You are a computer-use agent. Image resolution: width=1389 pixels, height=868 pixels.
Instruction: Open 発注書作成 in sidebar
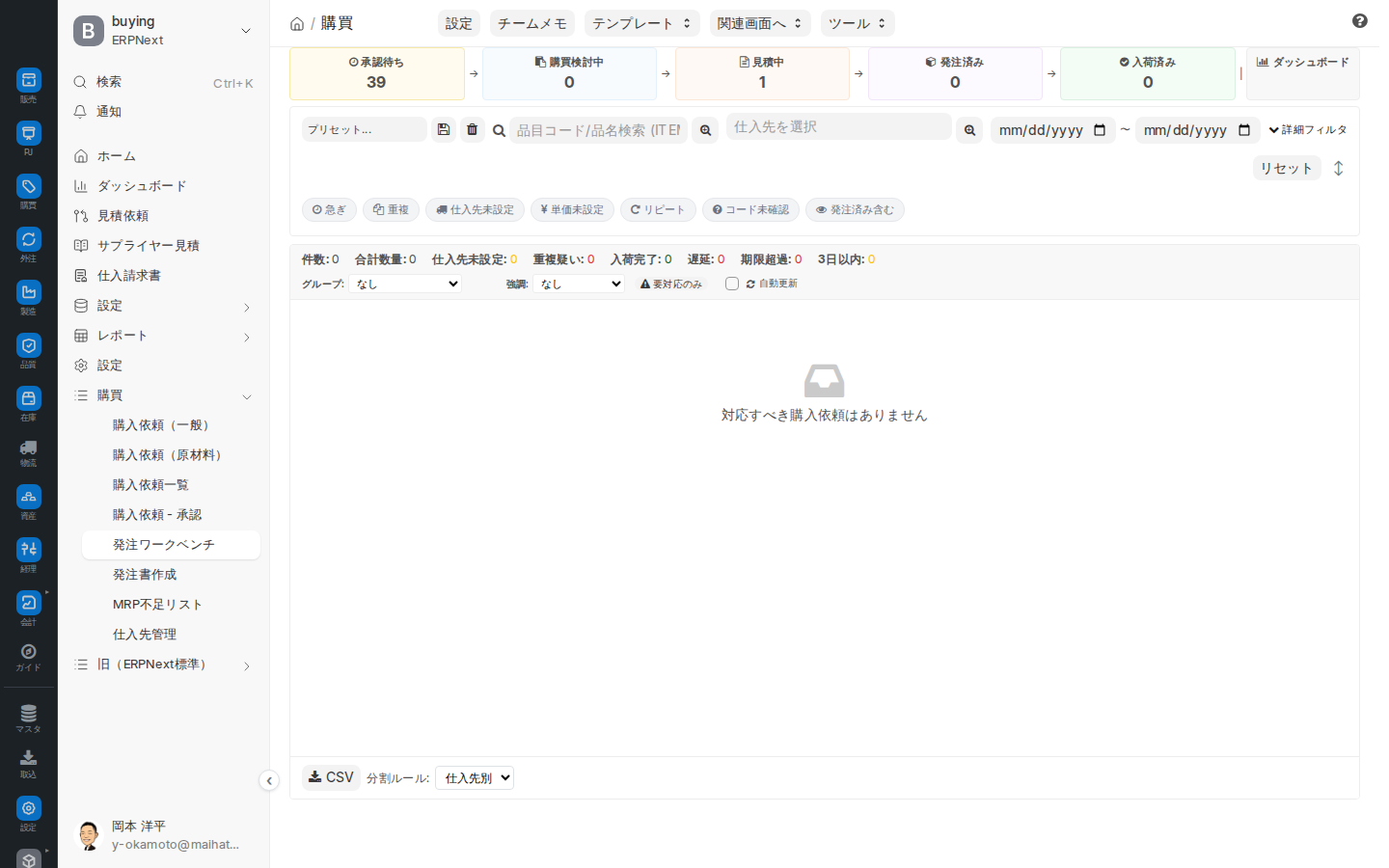pyautogui.click(x=171, y=575)
